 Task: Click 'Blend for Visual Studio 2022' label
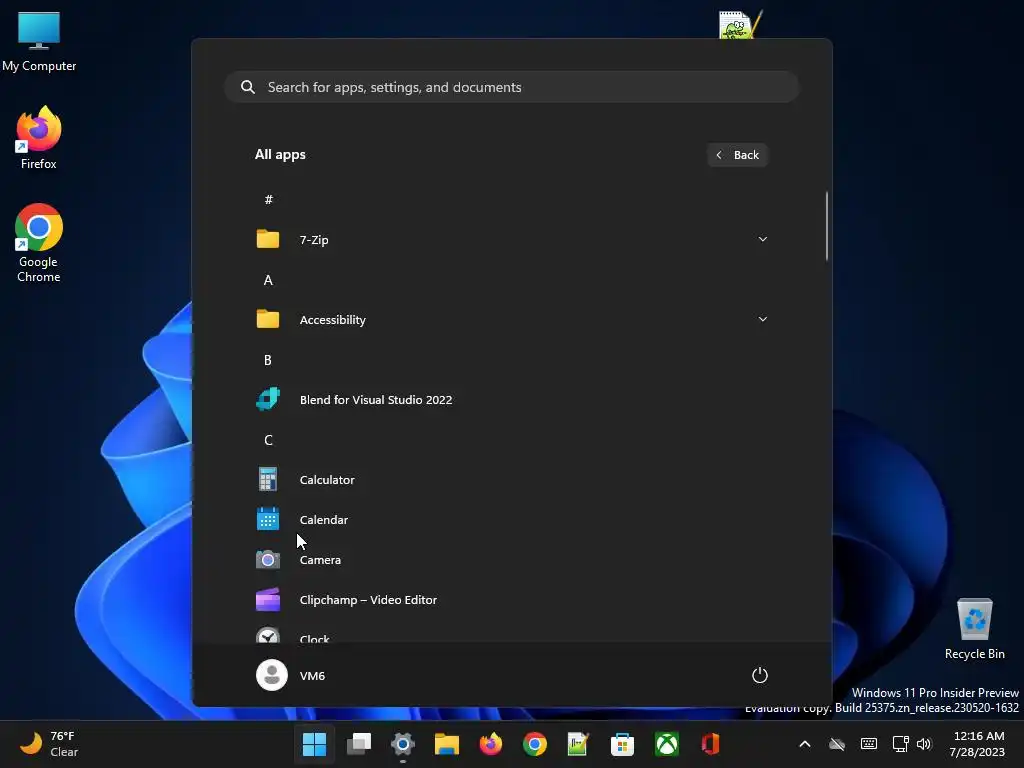coord(376,400)
